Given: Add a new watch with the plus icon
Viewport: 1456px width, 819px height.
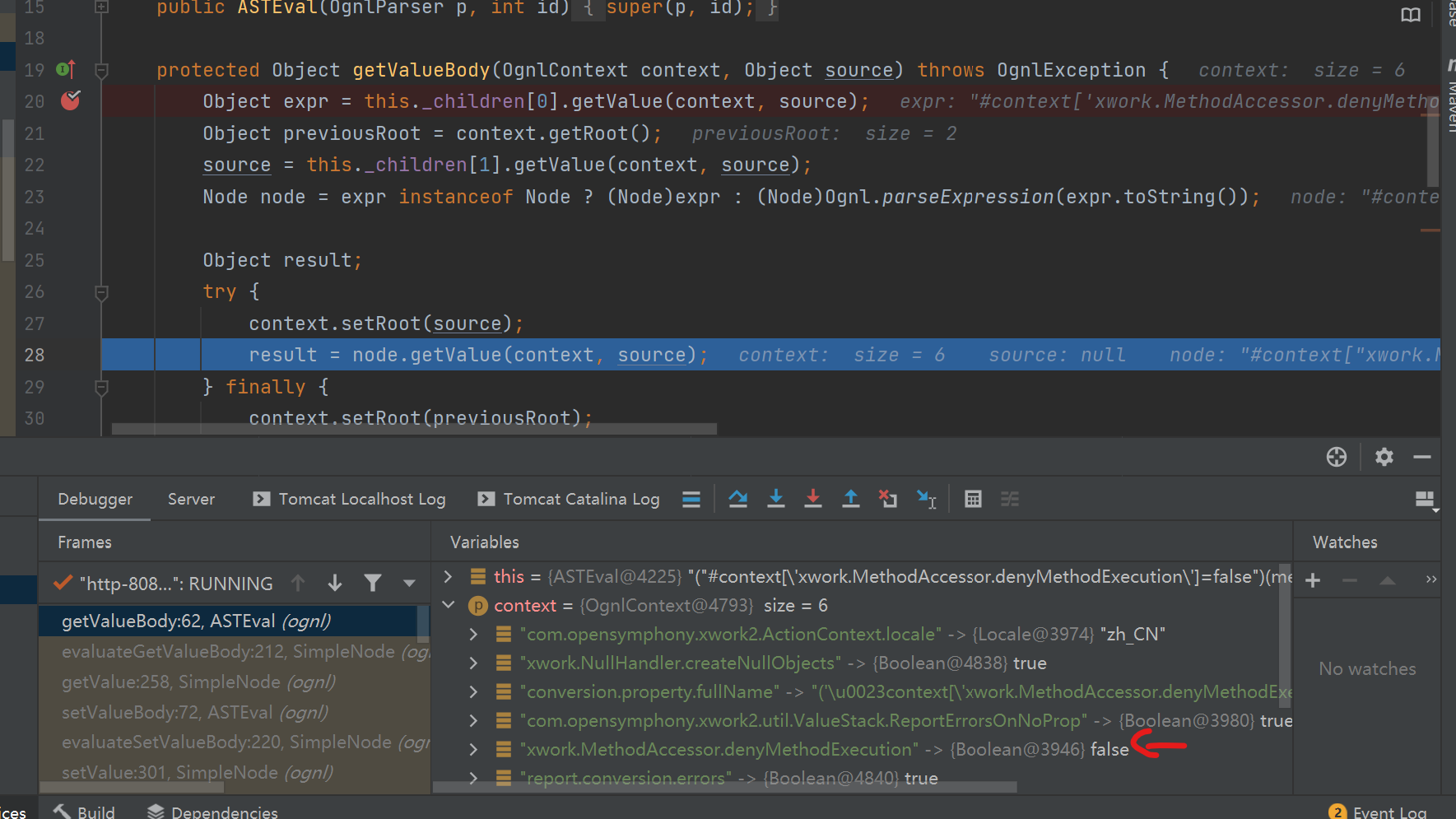Looking at the screenshot, I should [1314, 580].
